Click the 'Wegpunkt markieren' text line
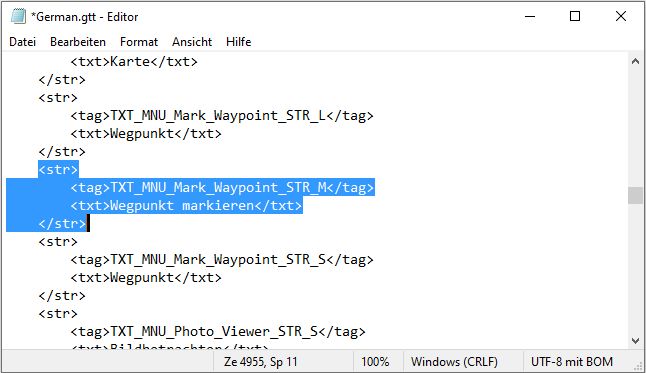646x373 pixels. [186, 206]
